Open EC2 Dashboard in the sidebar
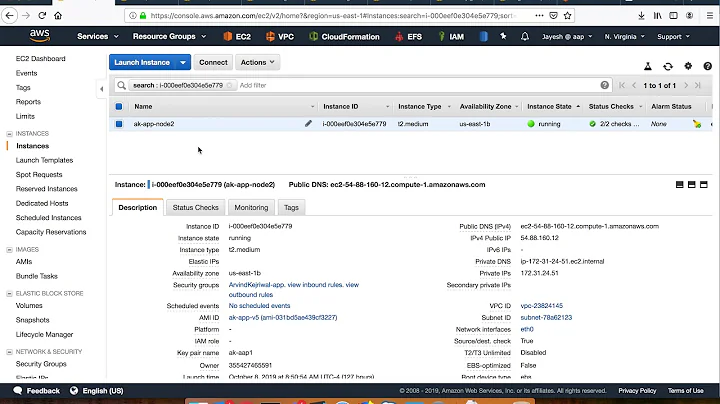Image resolution: width=720 pixels, height=404 pixels. point(40,59)
